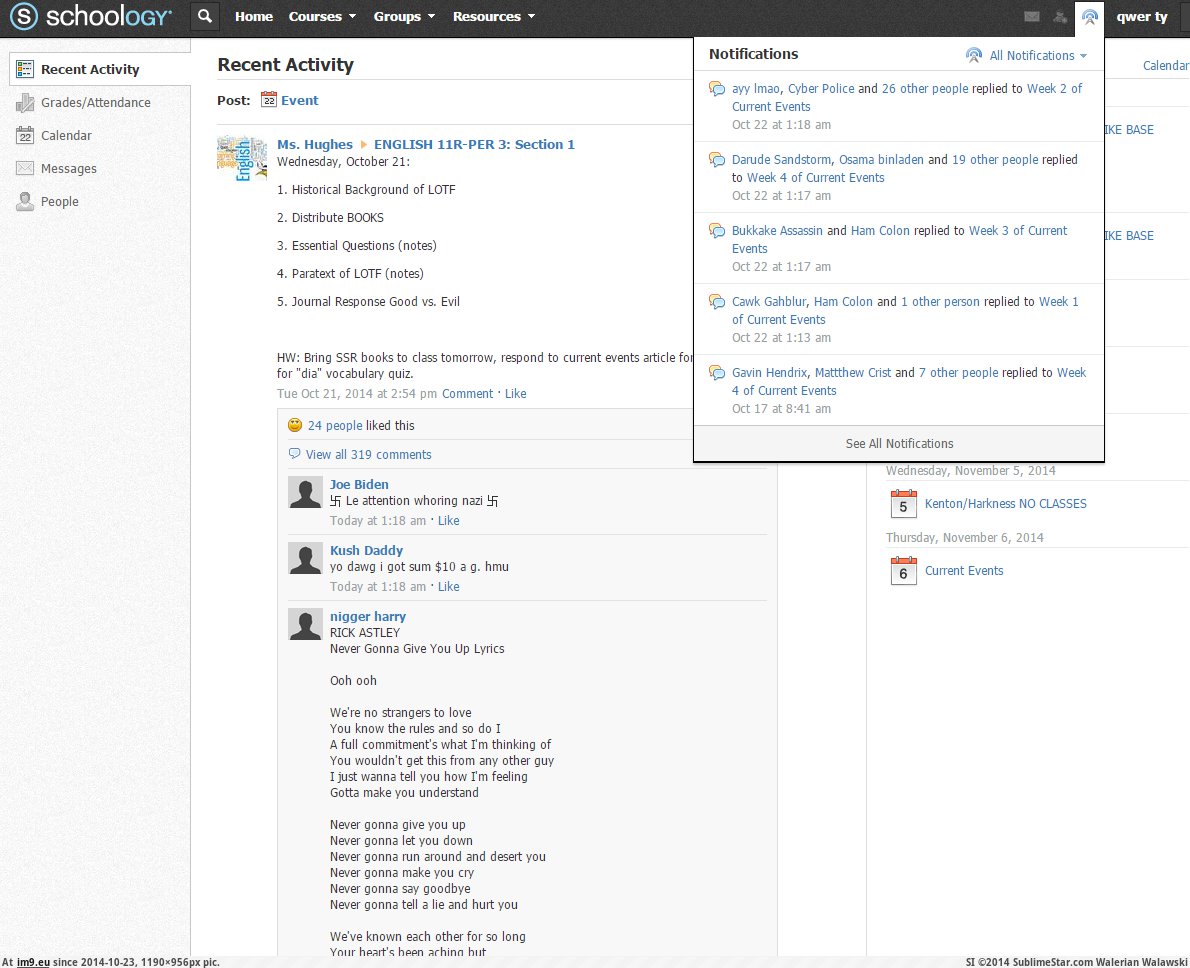Open the messages envelope icon in header

pos(1031,16)
